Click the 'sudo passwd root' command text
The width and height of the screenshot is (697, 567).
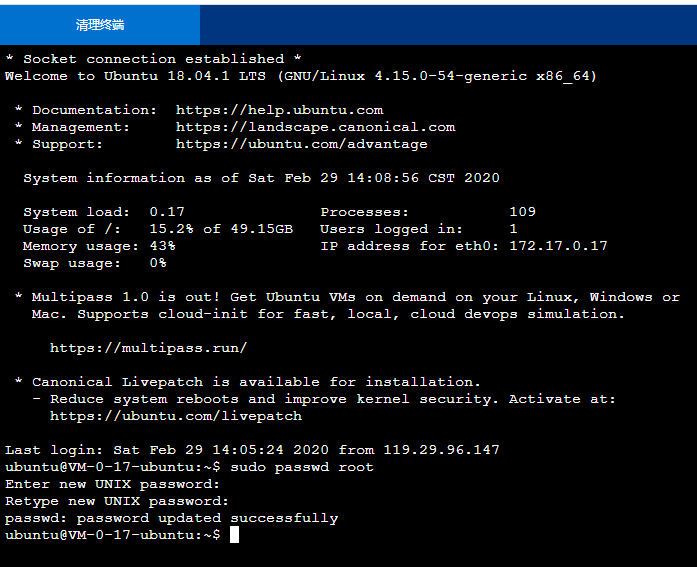[301, 467]
